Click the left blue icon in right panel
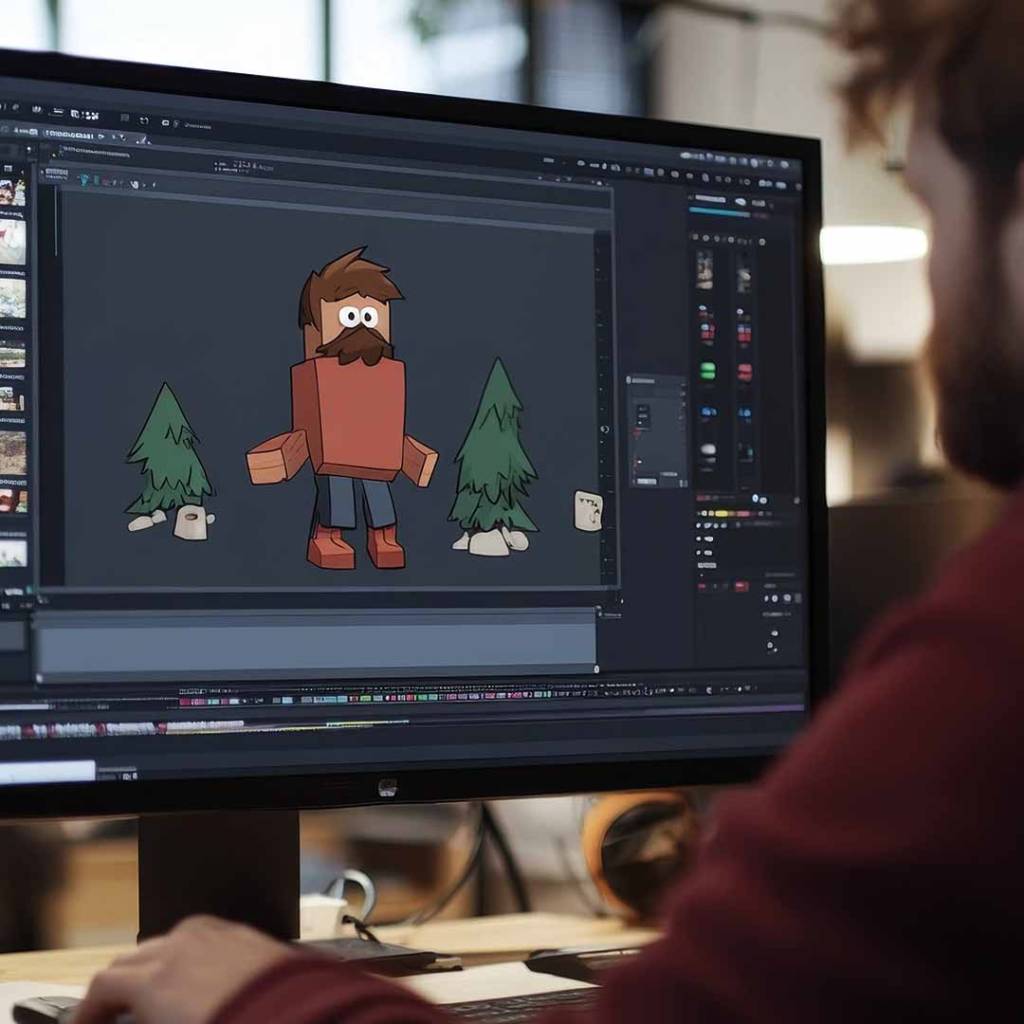This screenshot has height=1024, width=1024. click(x=708, y=412)
